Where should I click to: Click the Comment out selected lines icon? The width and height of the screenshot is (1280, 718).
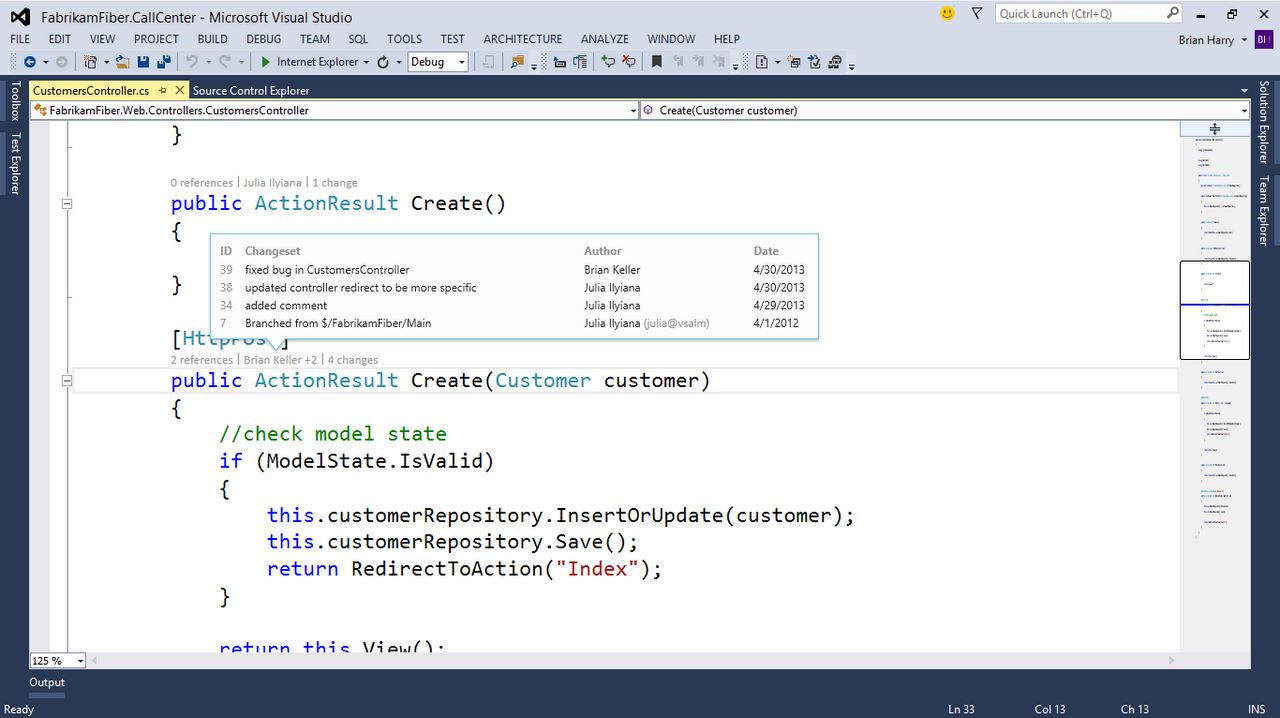(559, 62)
